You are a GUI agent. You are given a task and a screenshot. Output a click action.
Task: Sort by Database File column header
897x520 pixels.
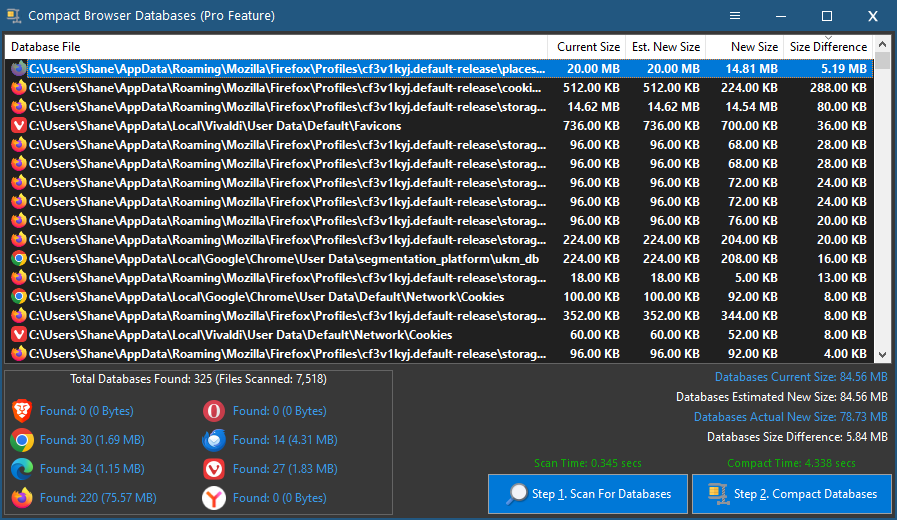276,47
